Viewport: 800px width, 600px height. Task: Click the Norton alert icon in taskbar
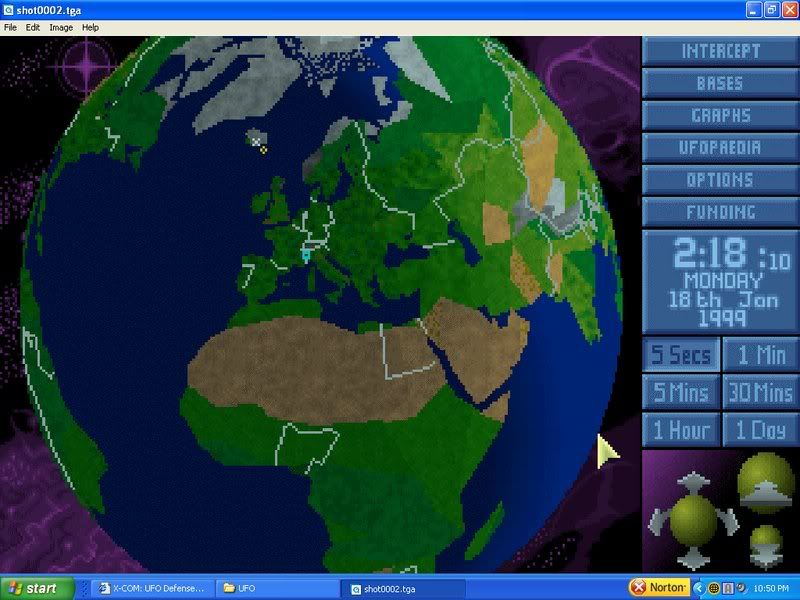638,588
